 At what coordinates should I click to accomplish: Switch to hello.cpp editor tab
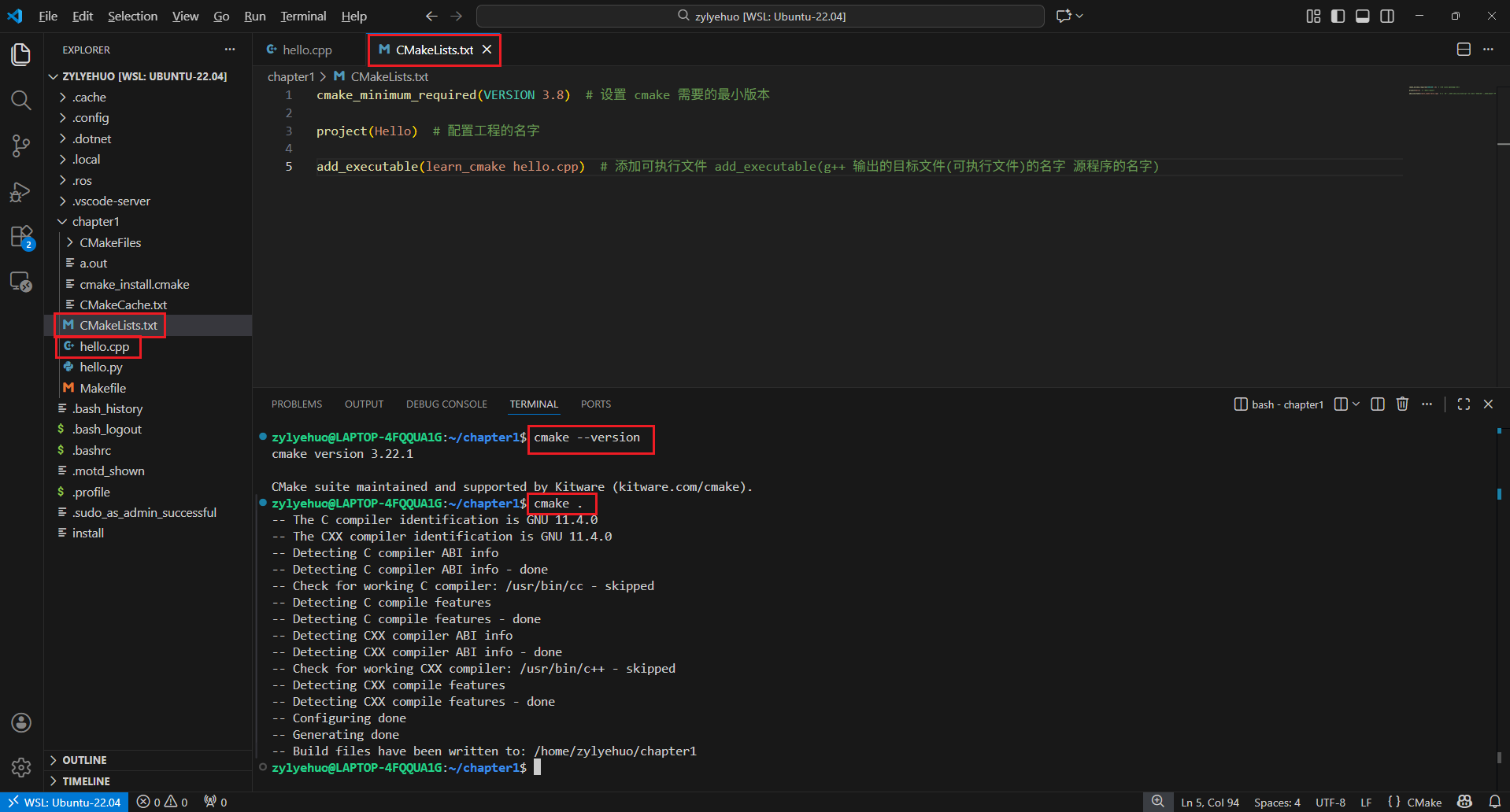pyautogui.click(x=309, y=50)
